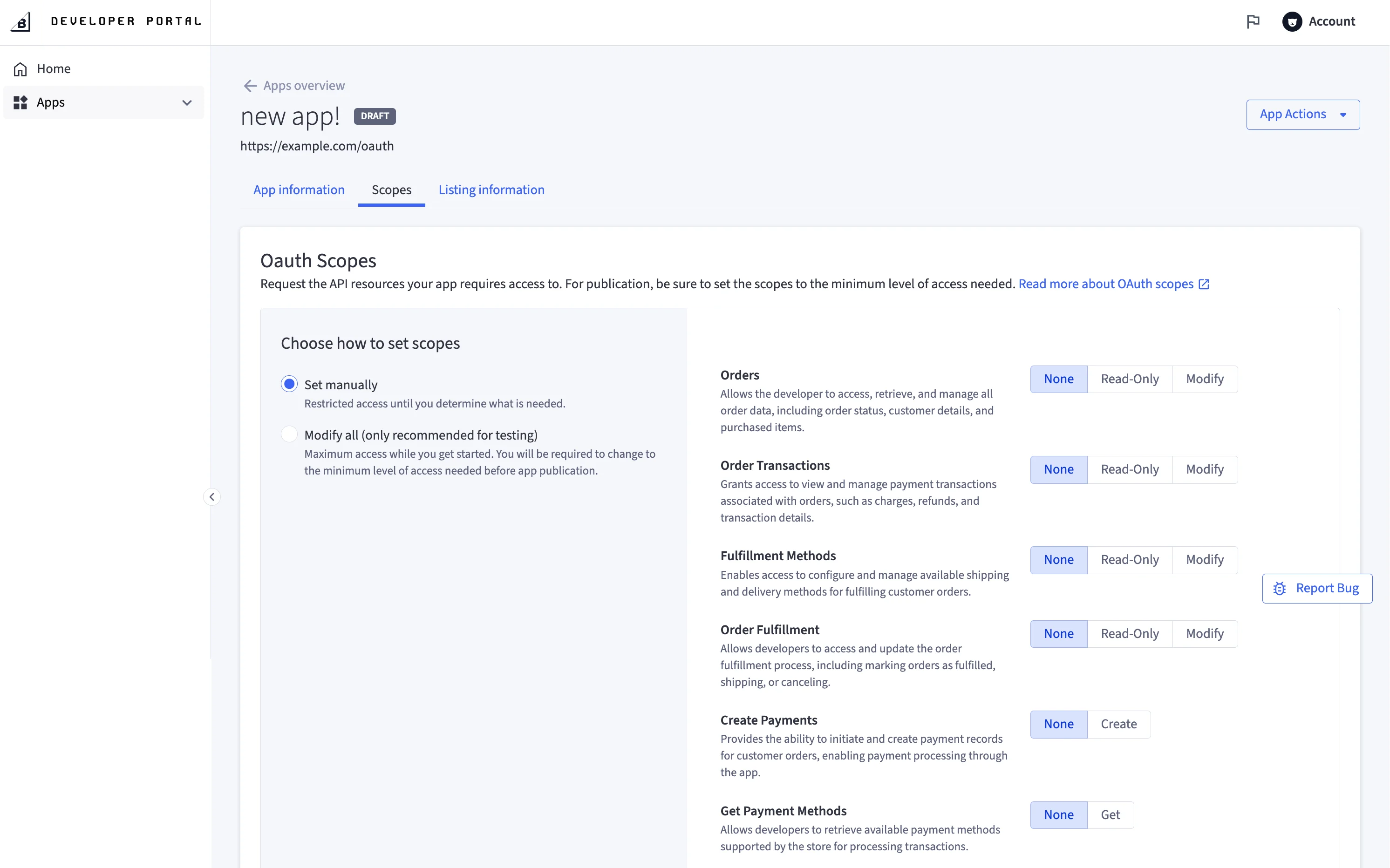Expand the Apps section in sidebar
The height and width of the screenshot is (868, 1390).
187,102
